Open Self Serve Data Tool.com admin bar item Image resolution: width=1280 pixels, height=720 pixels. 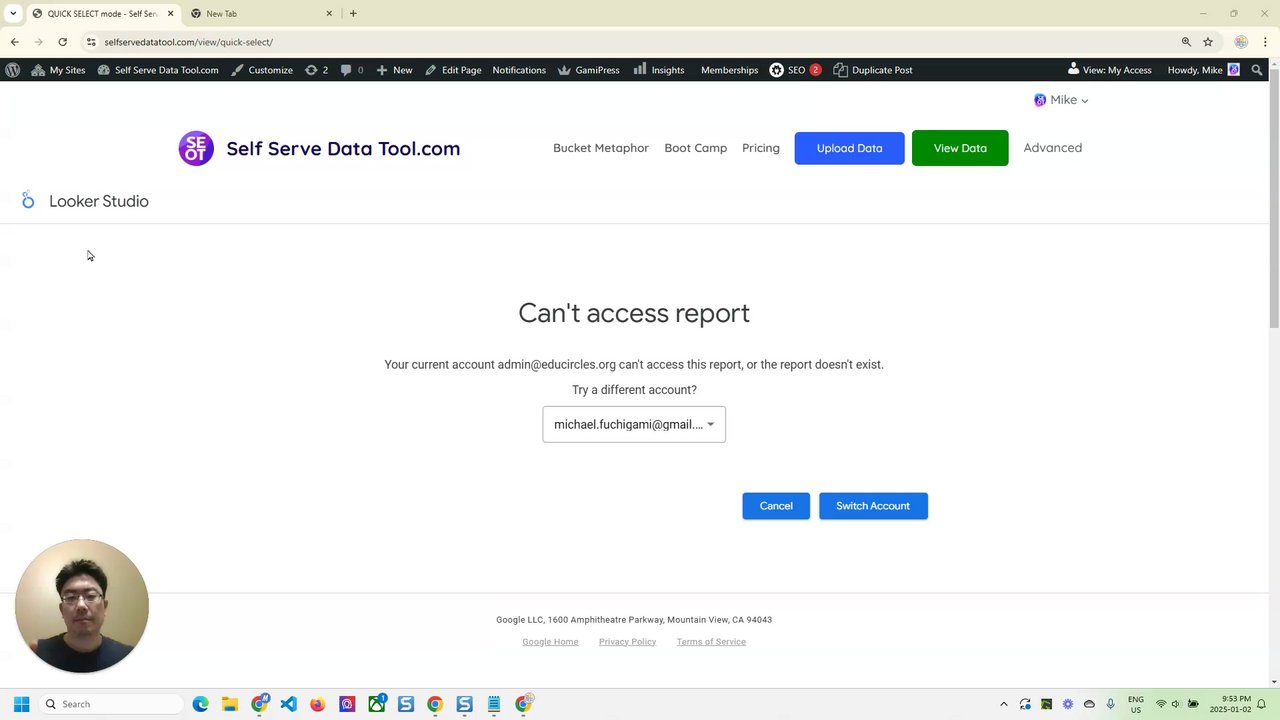tap(158, 70)
